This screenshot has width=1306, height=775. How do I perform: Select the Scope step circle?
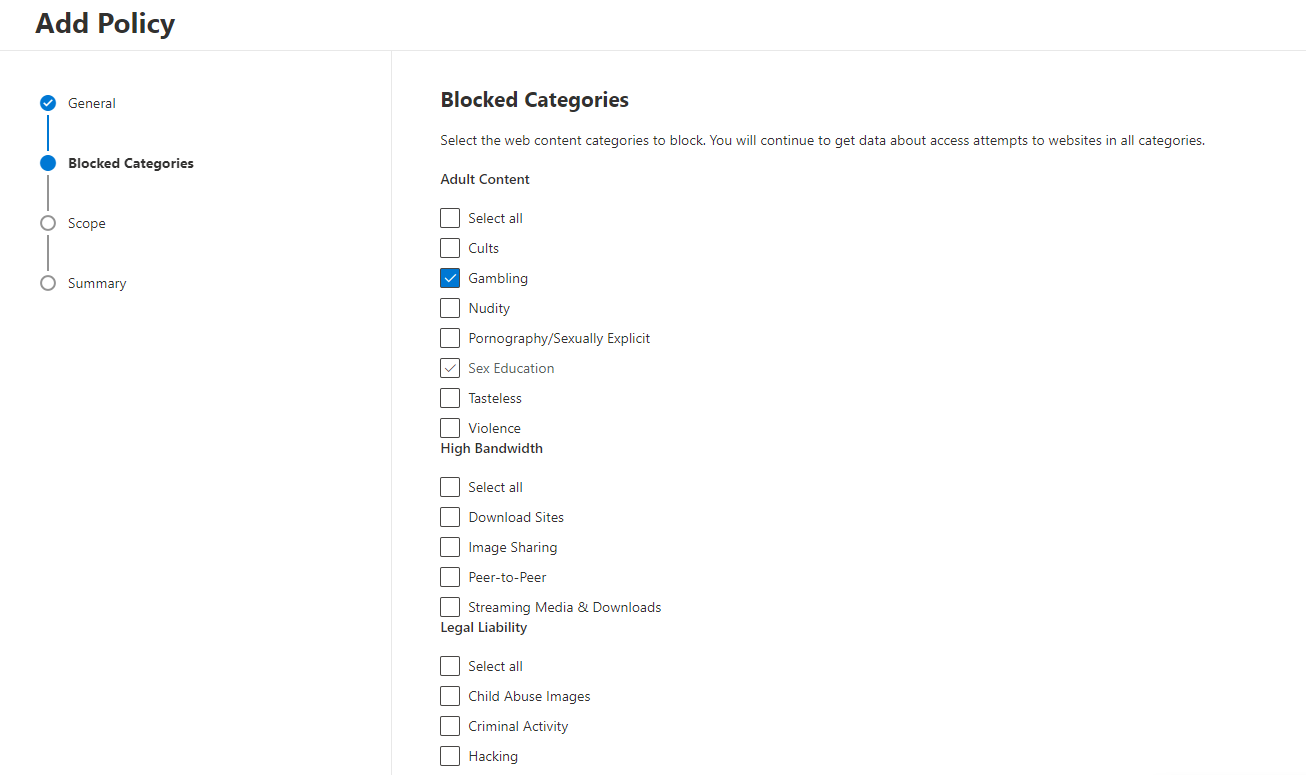click(x=47, y=222)
